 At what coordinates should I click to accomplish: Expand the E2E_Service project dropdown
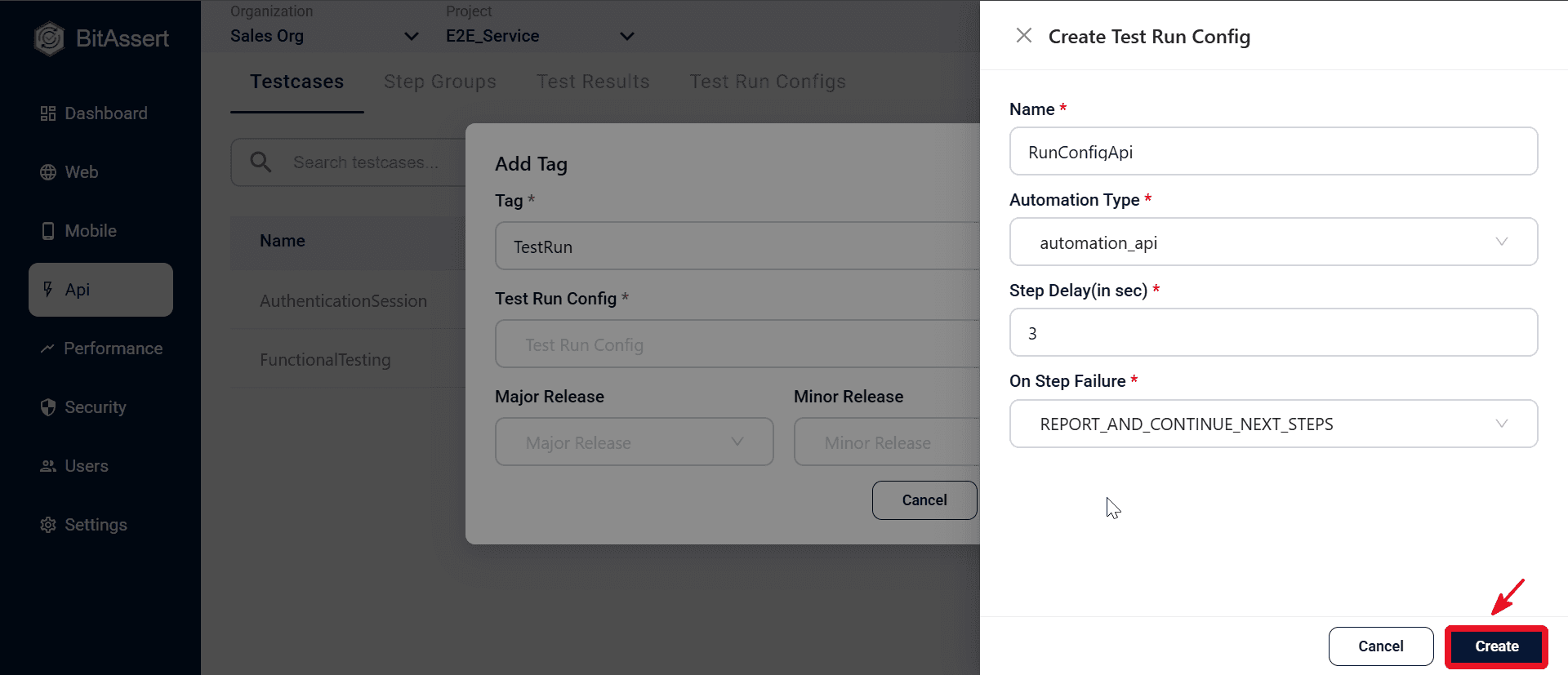click(x=540, y=36)
